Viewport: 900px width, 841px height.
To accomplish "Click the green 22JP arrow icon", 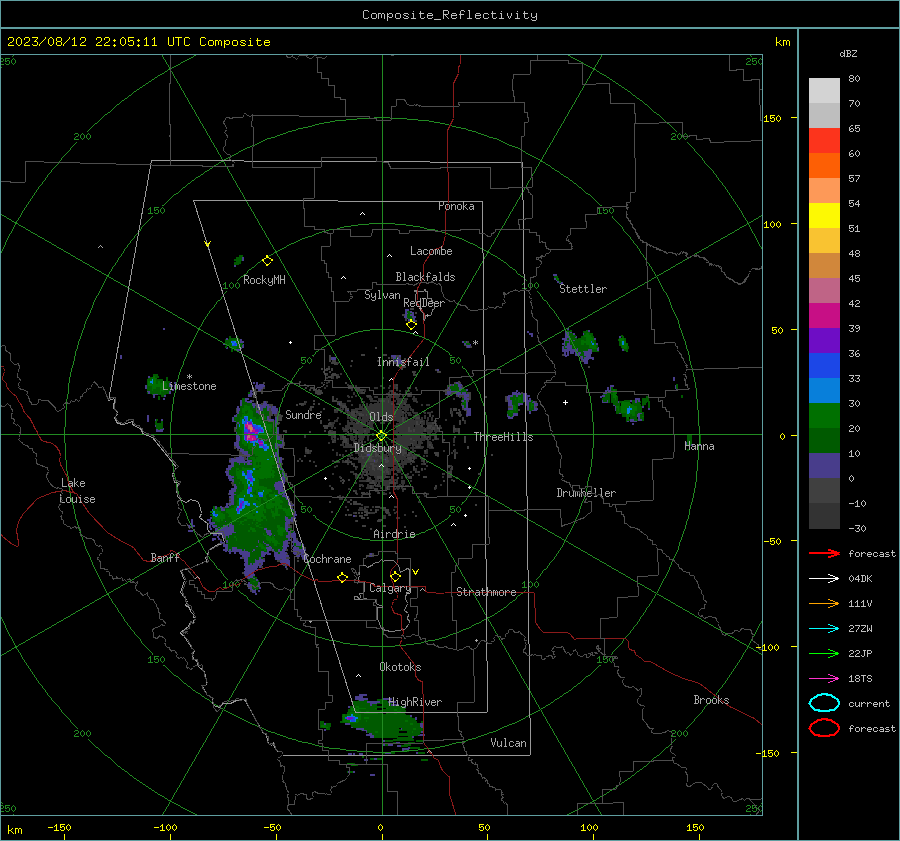I will click(x=824, y=653).
